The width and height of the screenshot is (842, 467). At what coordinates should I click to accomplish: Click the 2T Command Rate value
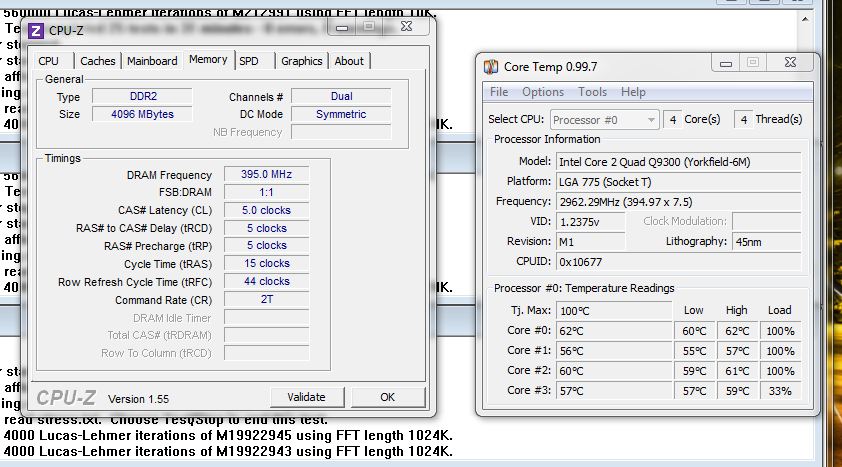tap(266, 300)
